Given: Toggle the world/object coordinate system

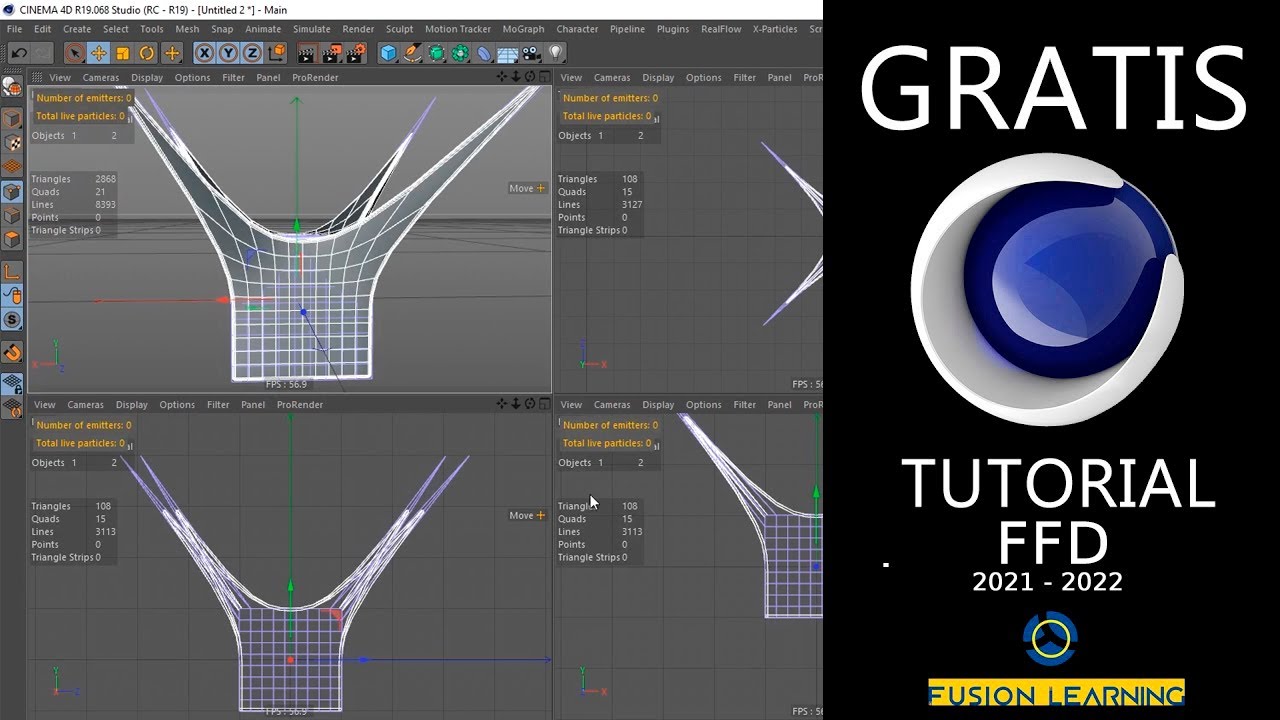Looking at the screenshot, I should 277,53.
